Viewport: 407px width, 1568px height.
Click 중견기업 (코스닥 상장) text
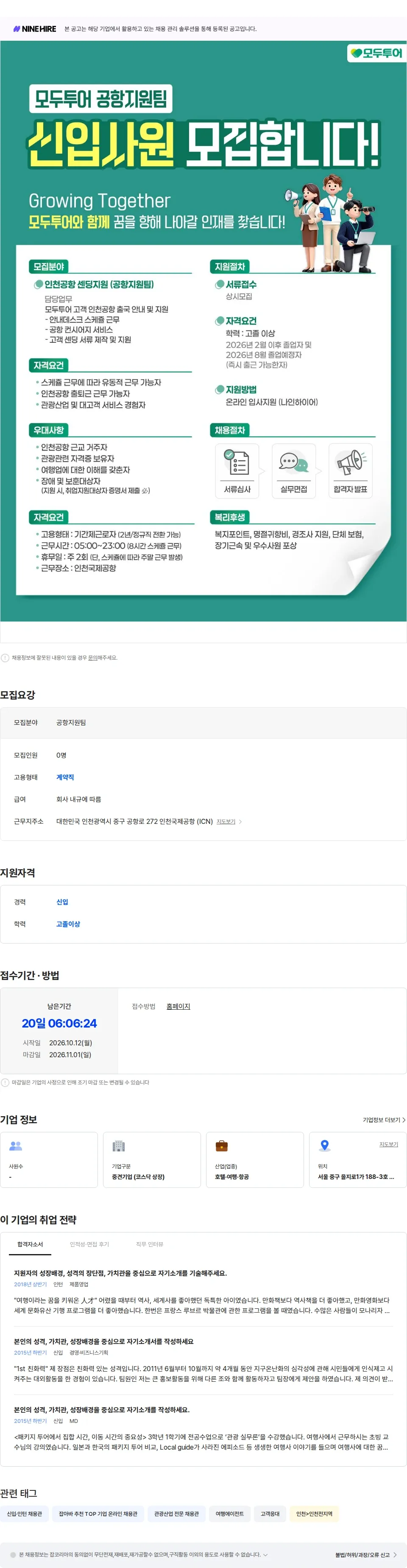click(138, 1176)
